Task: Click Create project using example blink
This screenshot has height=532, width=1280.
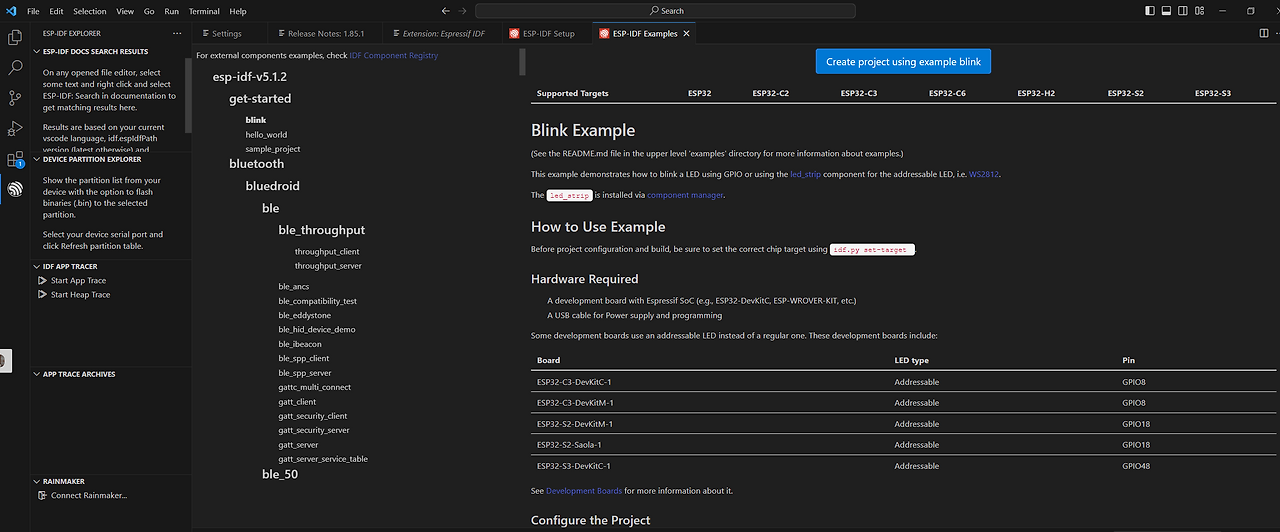Action: (903, 62)
